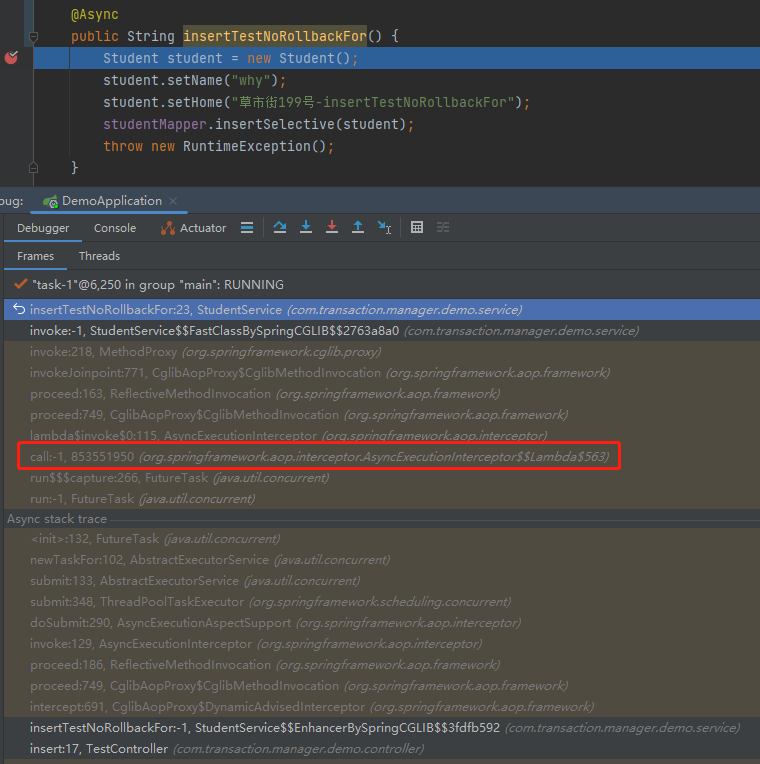760x764 pixels.
Task: Click studentMapper in the insertSelective line
Action: (x=154, y=124)
